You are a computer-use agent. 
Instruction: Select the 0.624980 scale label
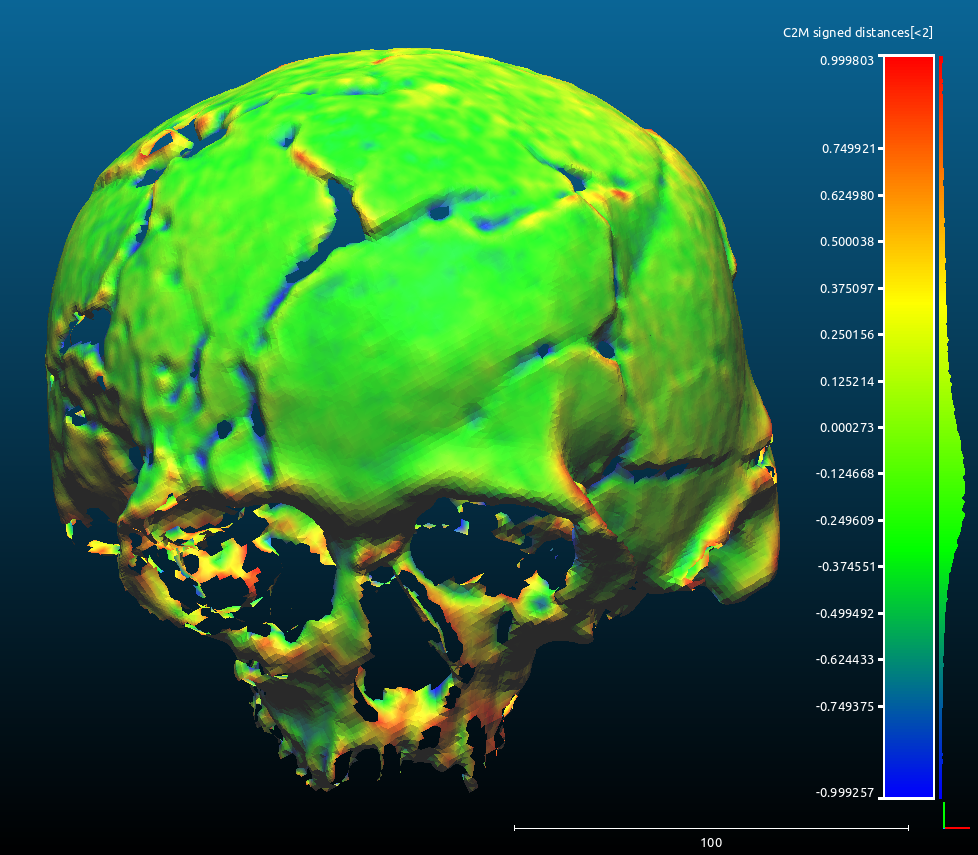(x=847, y=196)
